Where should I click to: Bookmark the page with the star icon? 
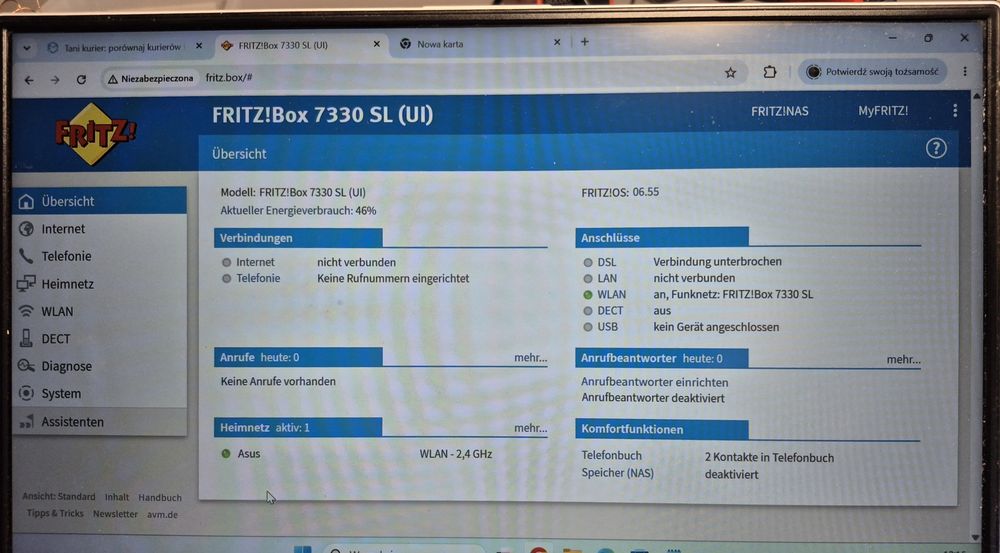tap(730, 73)
